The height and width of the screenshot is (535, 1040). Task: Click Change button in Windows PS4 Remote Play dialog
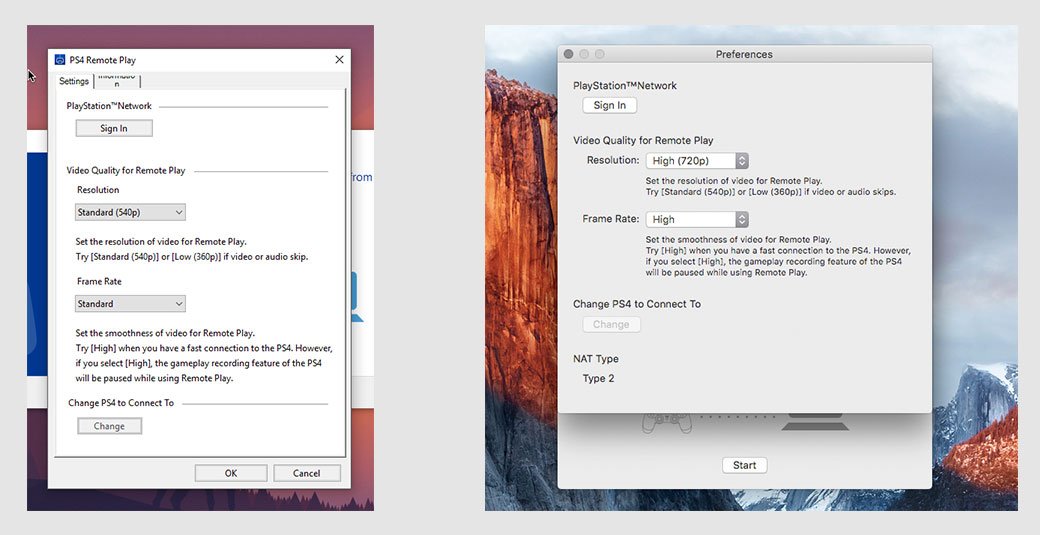click(x=109, y=426)
